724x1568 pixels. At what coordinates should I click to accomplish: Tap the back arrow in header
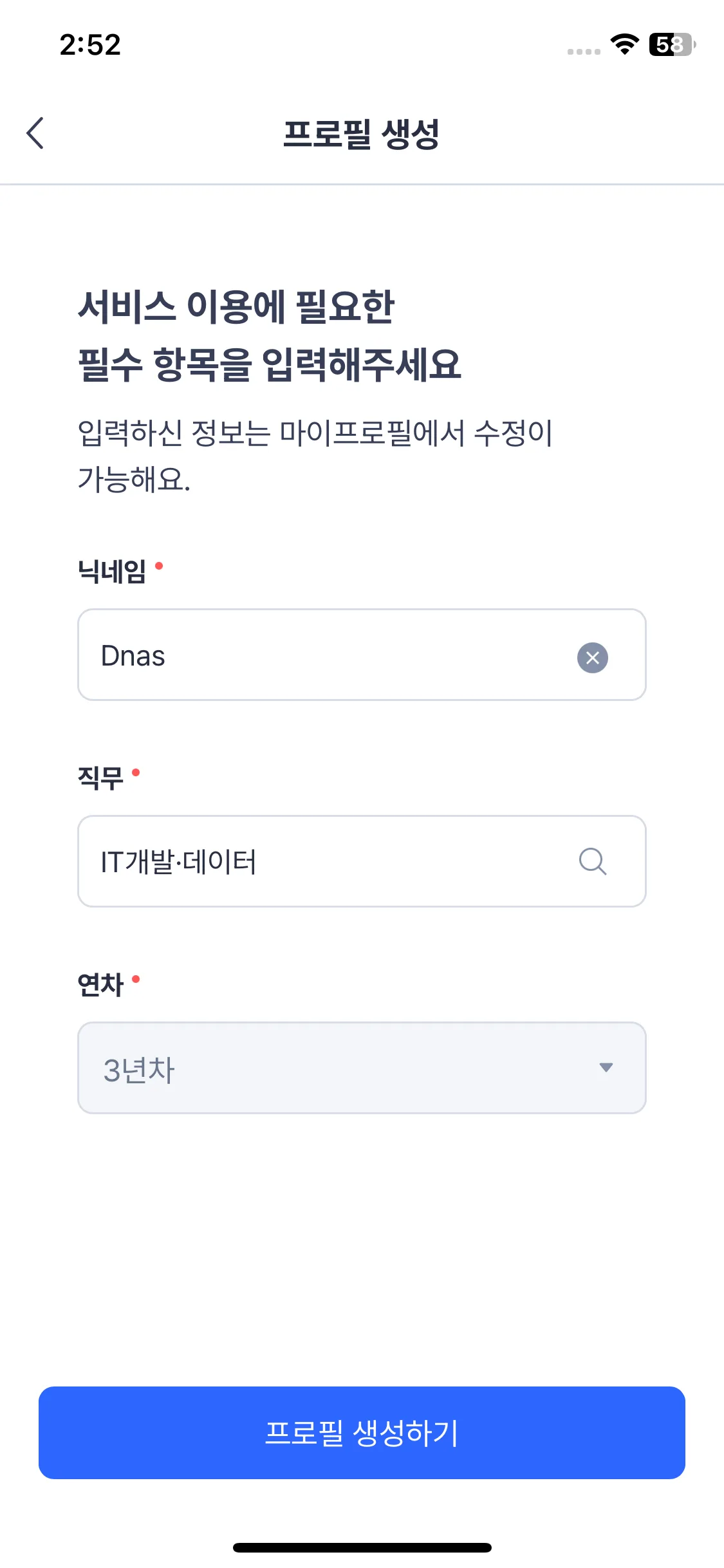(x=35, y=133)
